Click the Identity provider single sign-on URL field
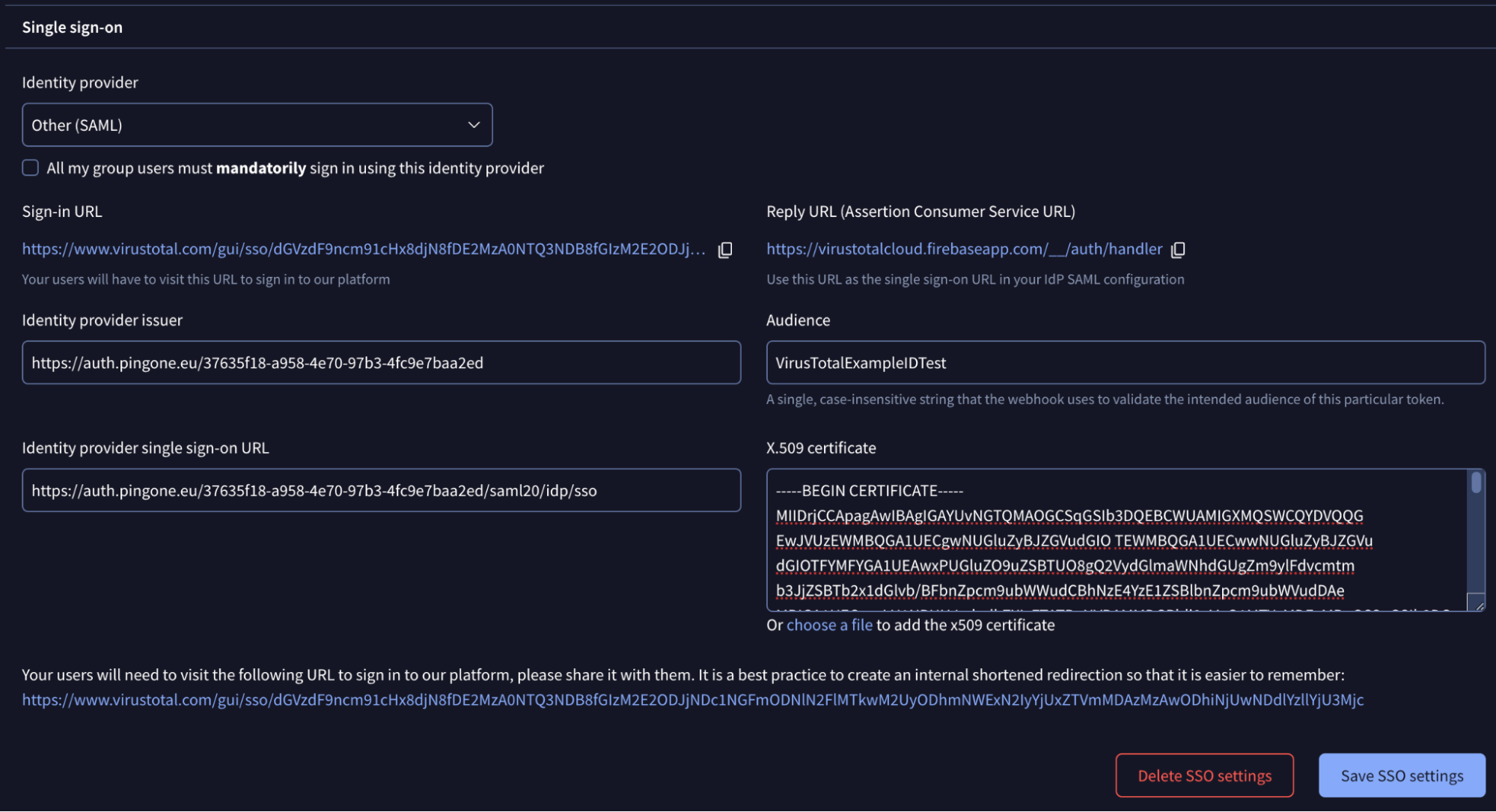 click(x=381, y=491)
